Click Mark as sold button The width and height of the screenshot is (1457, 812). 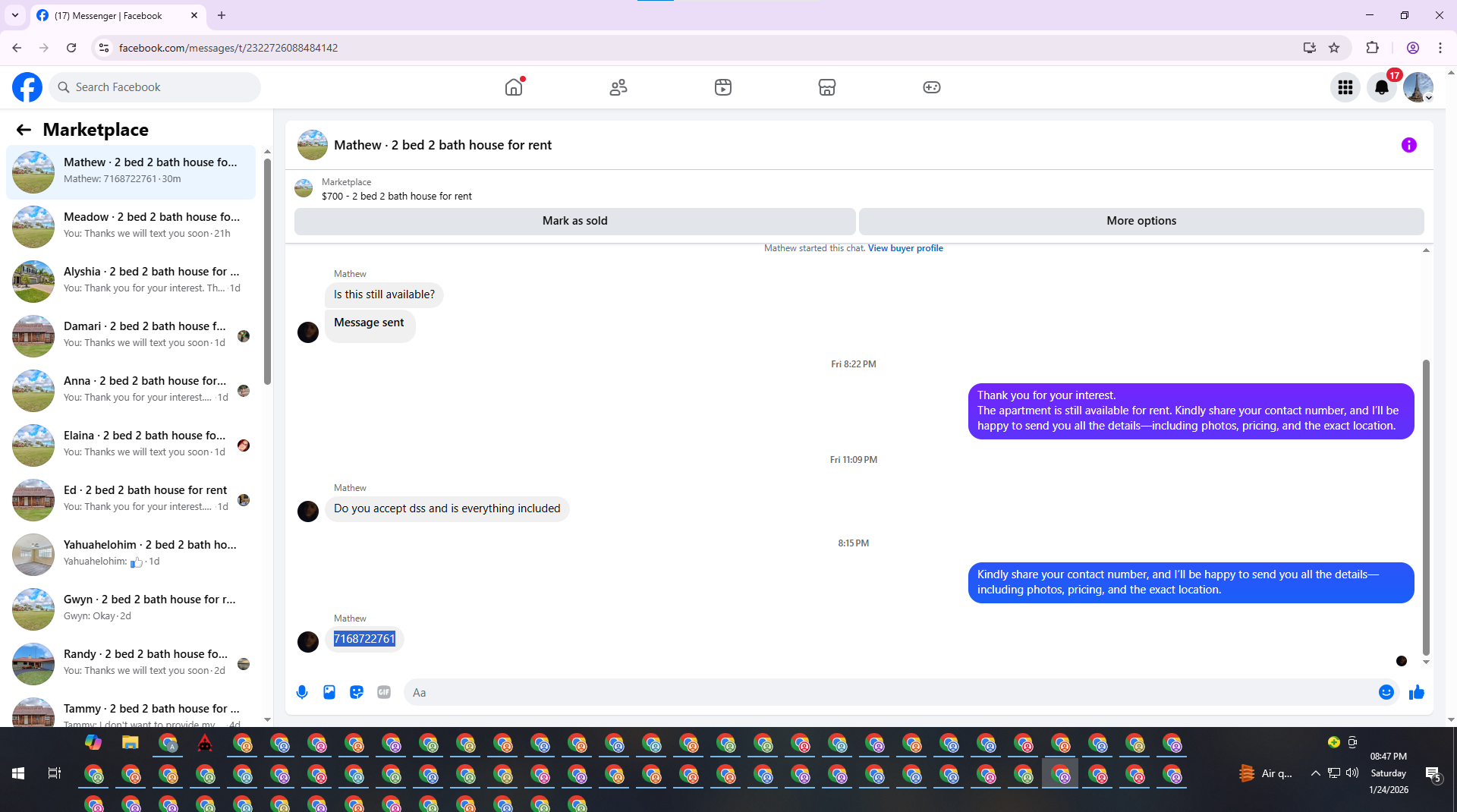(x=575, y=221)
